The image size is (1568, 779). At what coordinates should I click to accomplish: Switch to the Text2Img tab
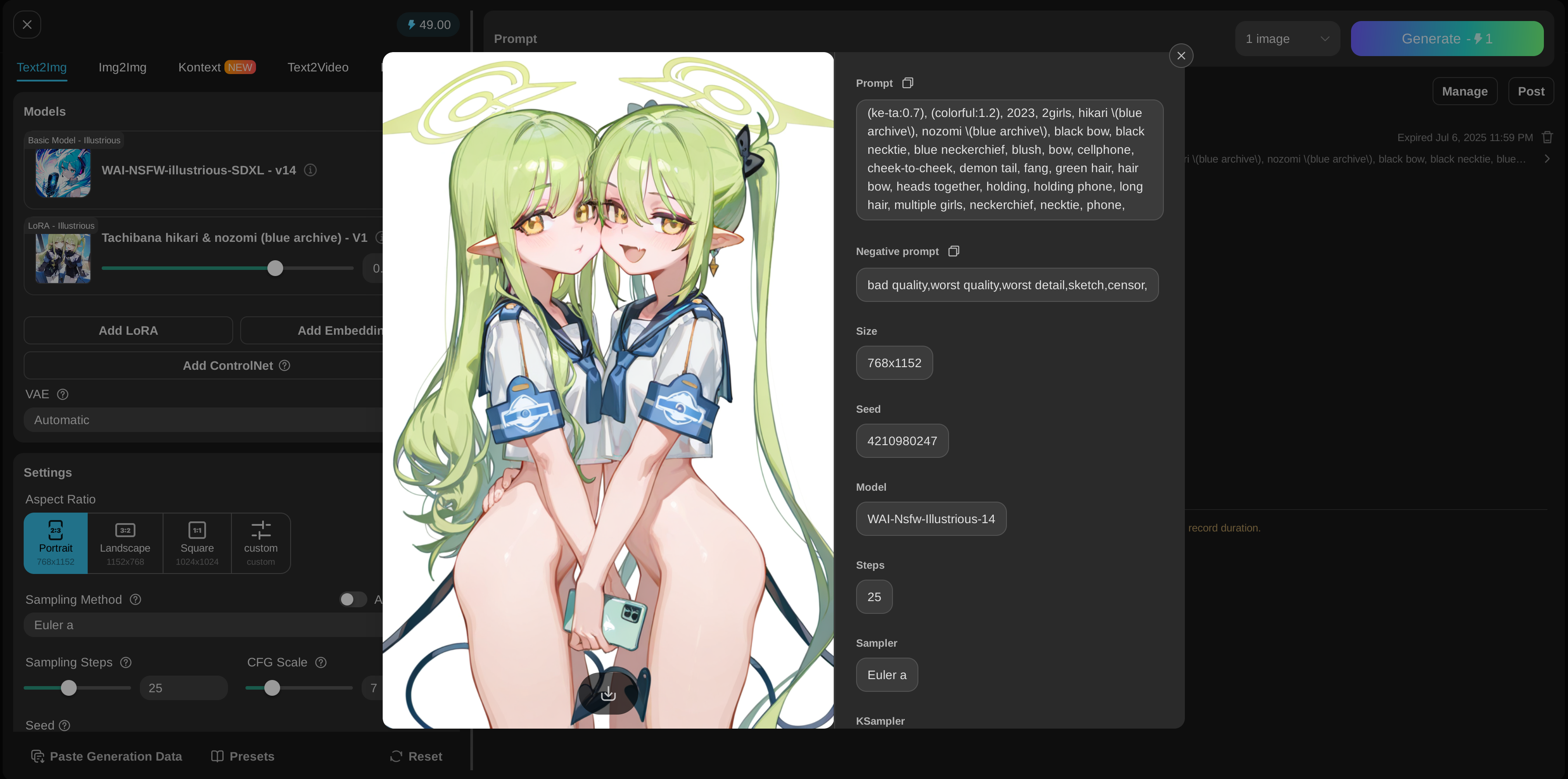click(x=41, y=67)
